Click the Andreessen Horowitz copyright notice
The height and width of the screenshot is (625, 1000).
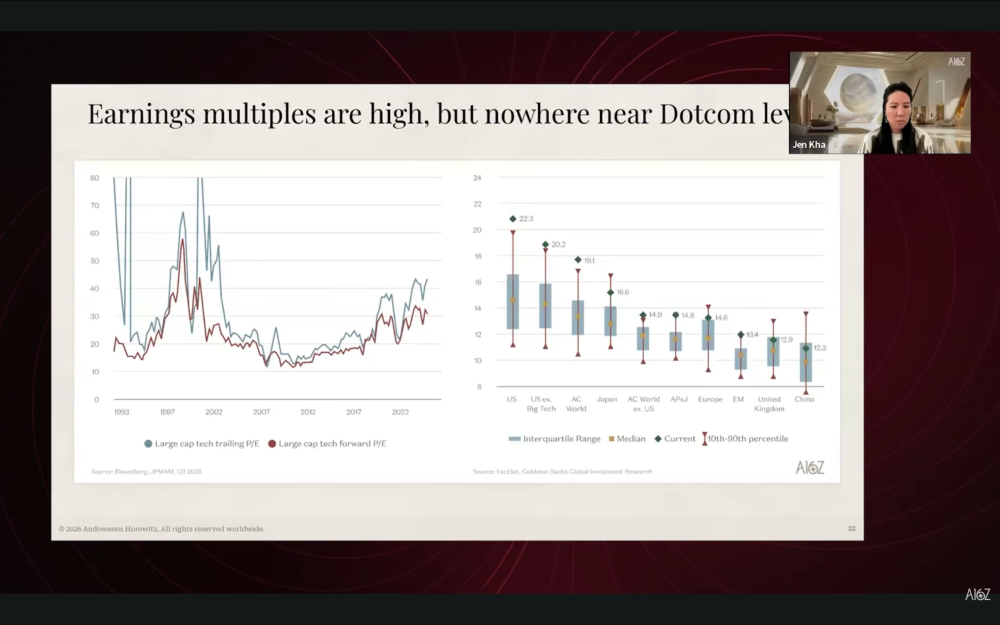point(162,529)
